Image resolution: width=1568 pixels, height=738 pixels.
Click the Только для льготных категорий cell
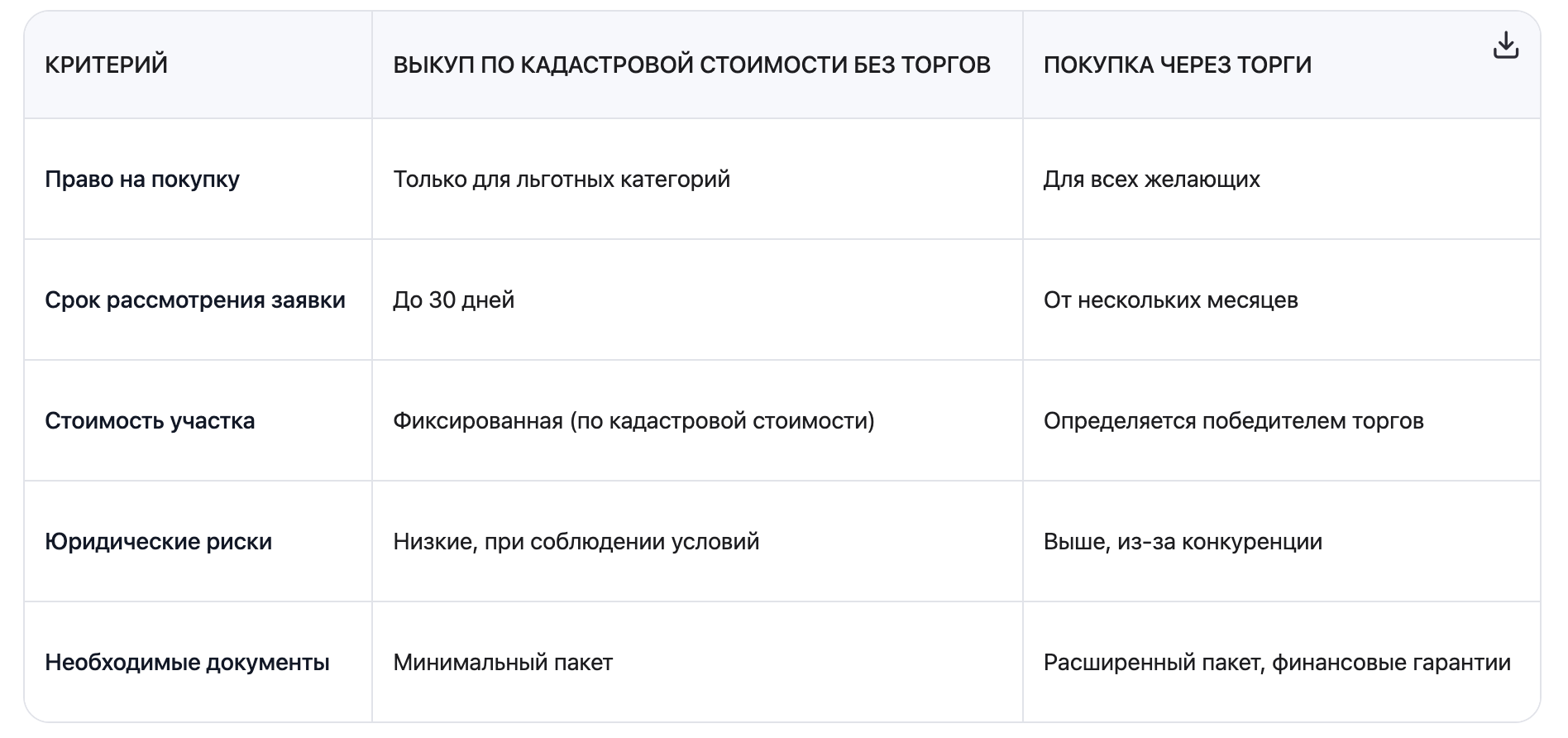[562, 180]
